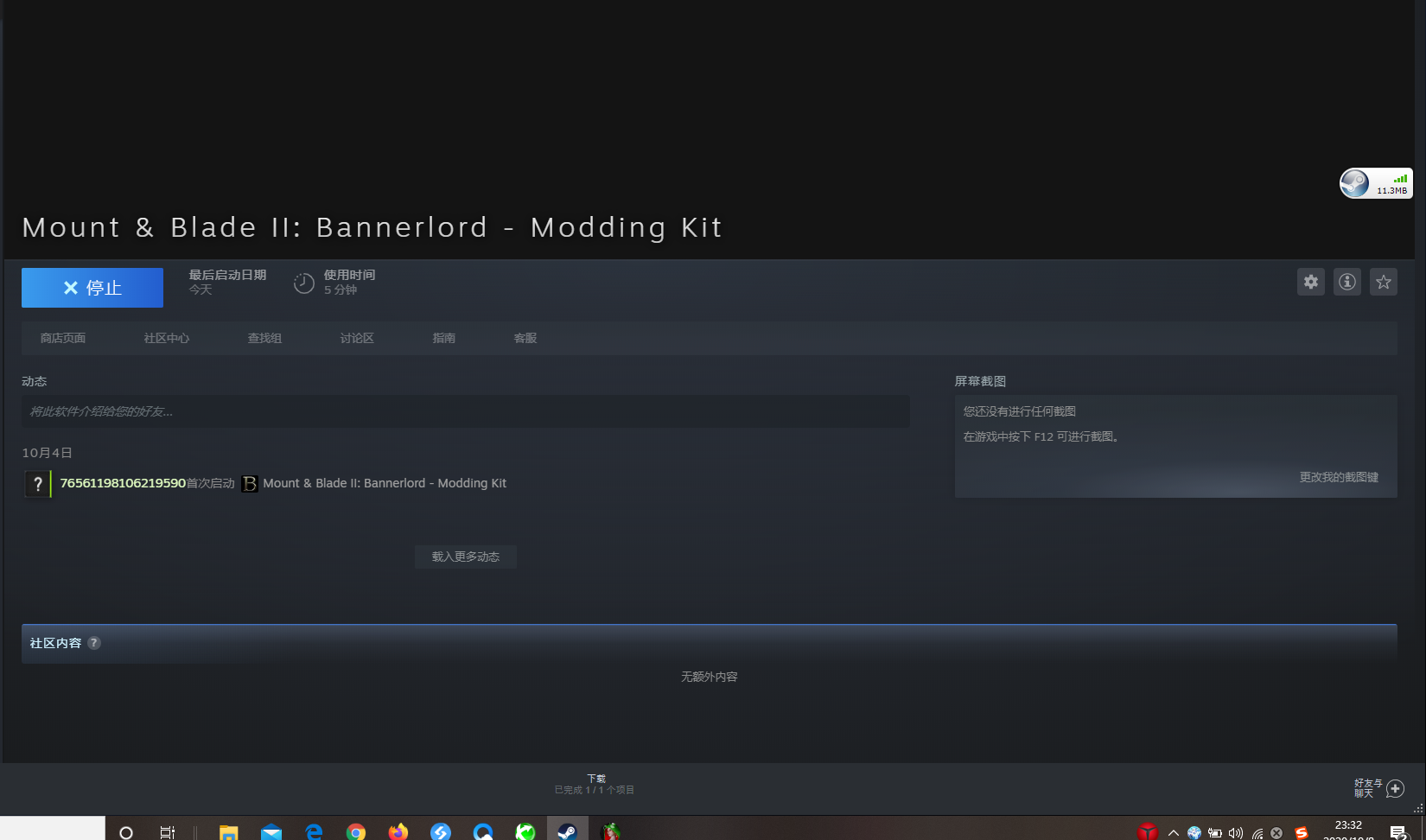Launch Microsoft Edge from the taskbar
This screenshot has width=1426, height=840.
[x=314, y=831]
